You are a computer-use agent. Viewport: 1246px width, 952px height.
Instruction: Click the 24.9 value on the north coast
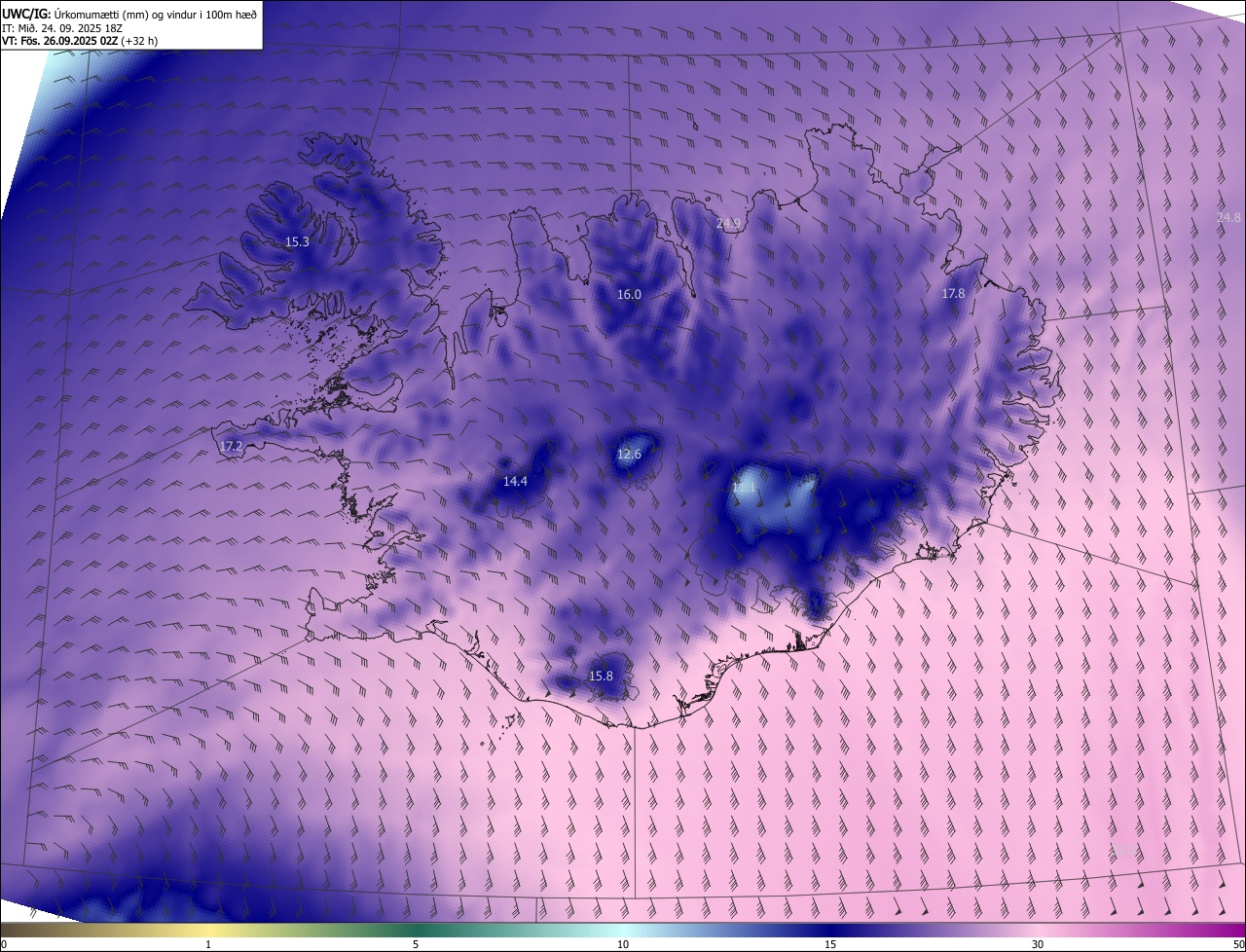(x=728, y=223)
